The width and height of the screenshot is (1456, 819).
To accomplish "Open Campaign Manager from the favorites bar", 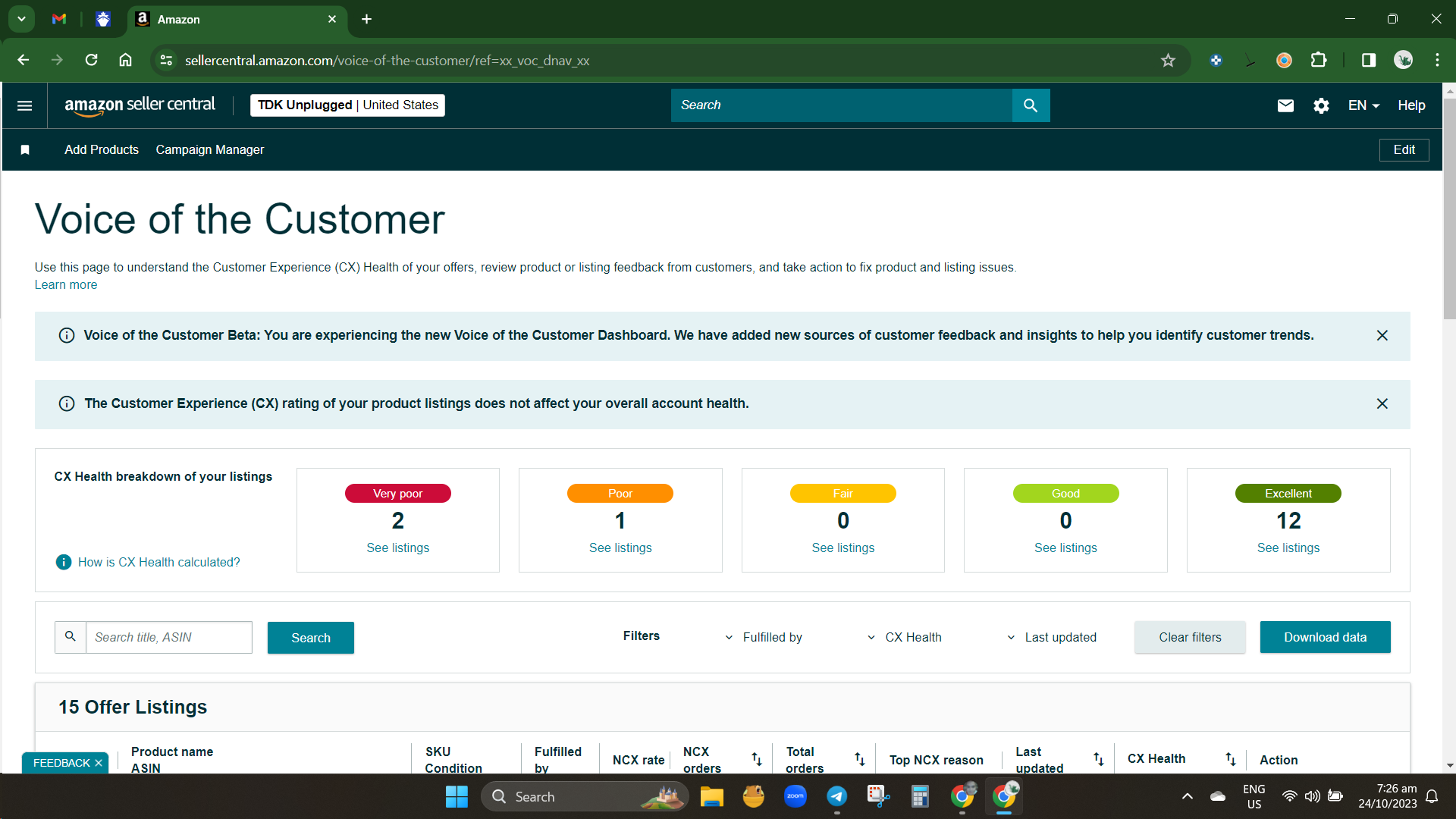I will pos(210,150).
